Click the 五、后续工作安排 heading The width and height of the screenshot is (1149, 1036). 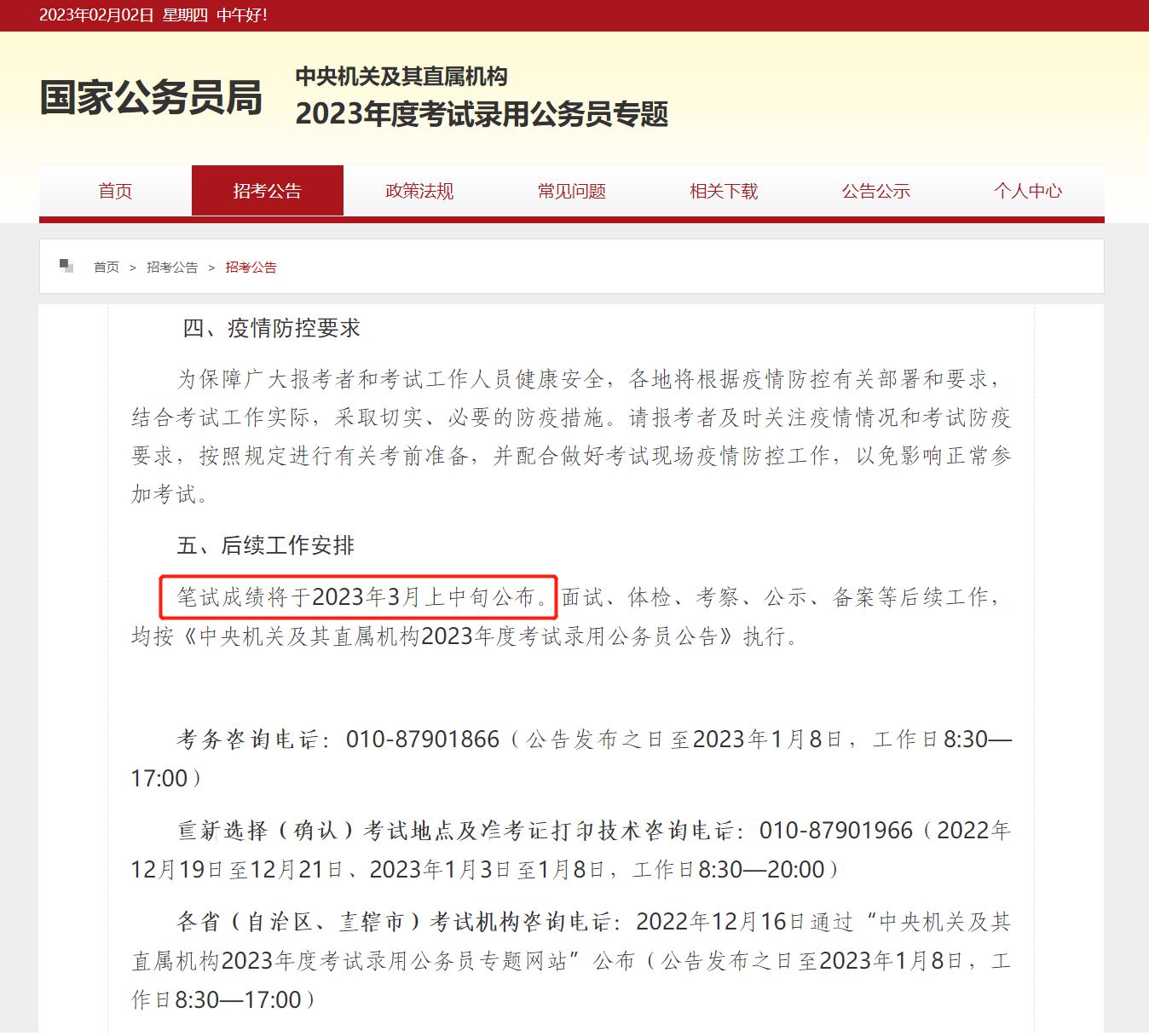tap(265, 545)
